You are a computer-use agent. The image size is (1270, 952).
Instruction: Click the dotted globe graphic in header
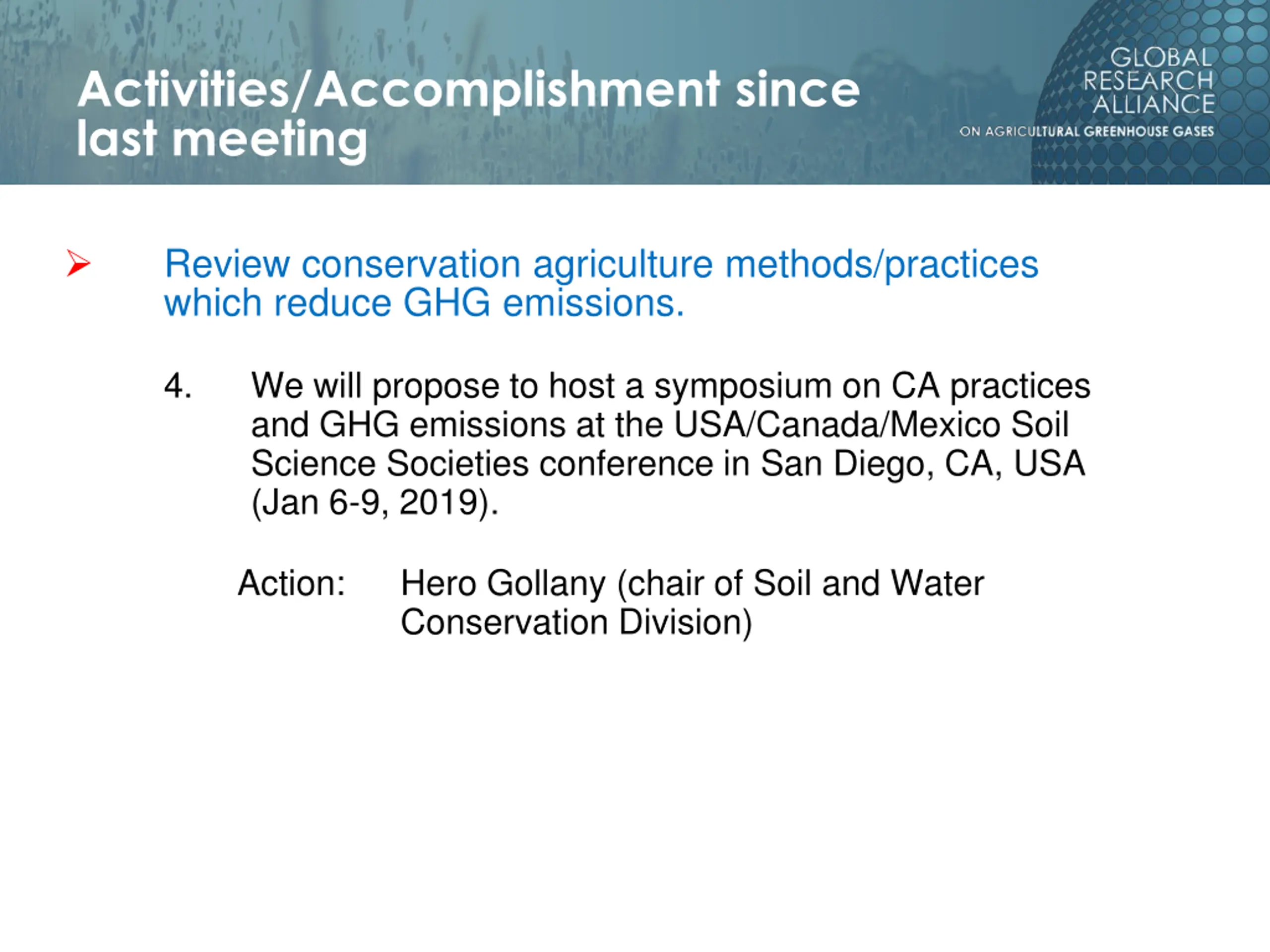point(1149,92)
